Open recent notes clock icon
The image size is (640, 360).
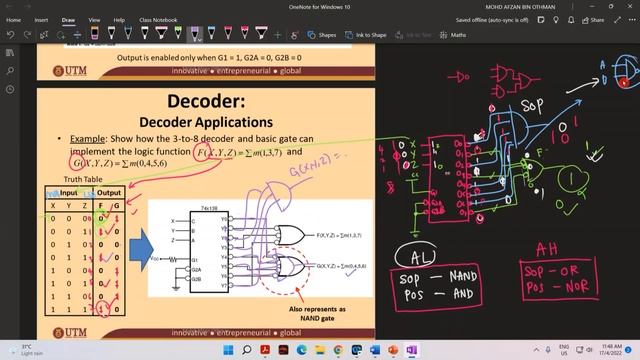[10, 89]
